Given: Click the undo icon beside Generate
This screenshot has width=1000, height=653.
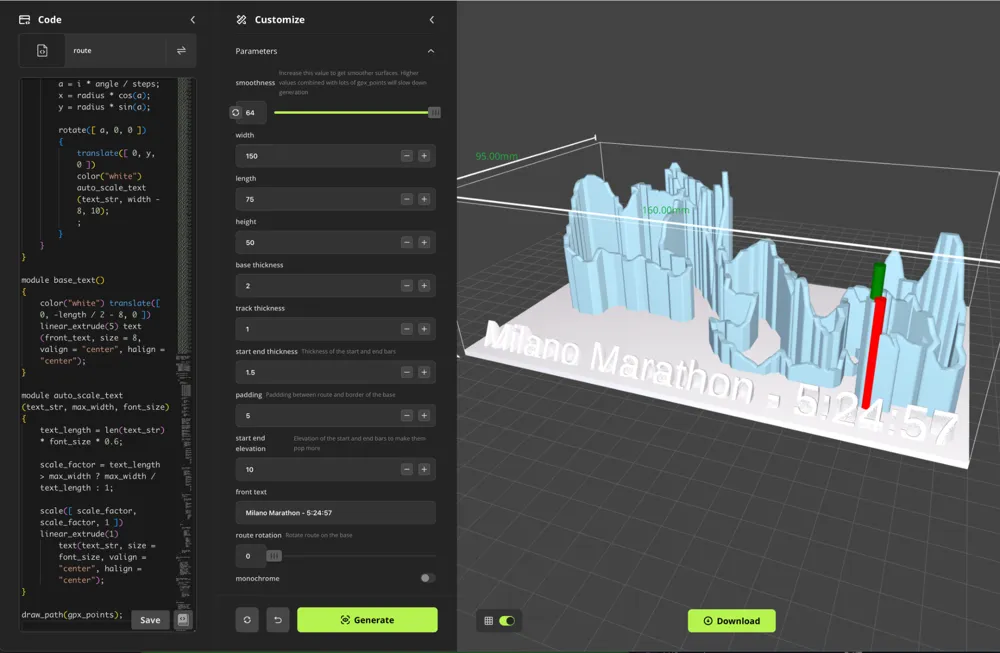Looking at the screenshot, I should point(277,619).
